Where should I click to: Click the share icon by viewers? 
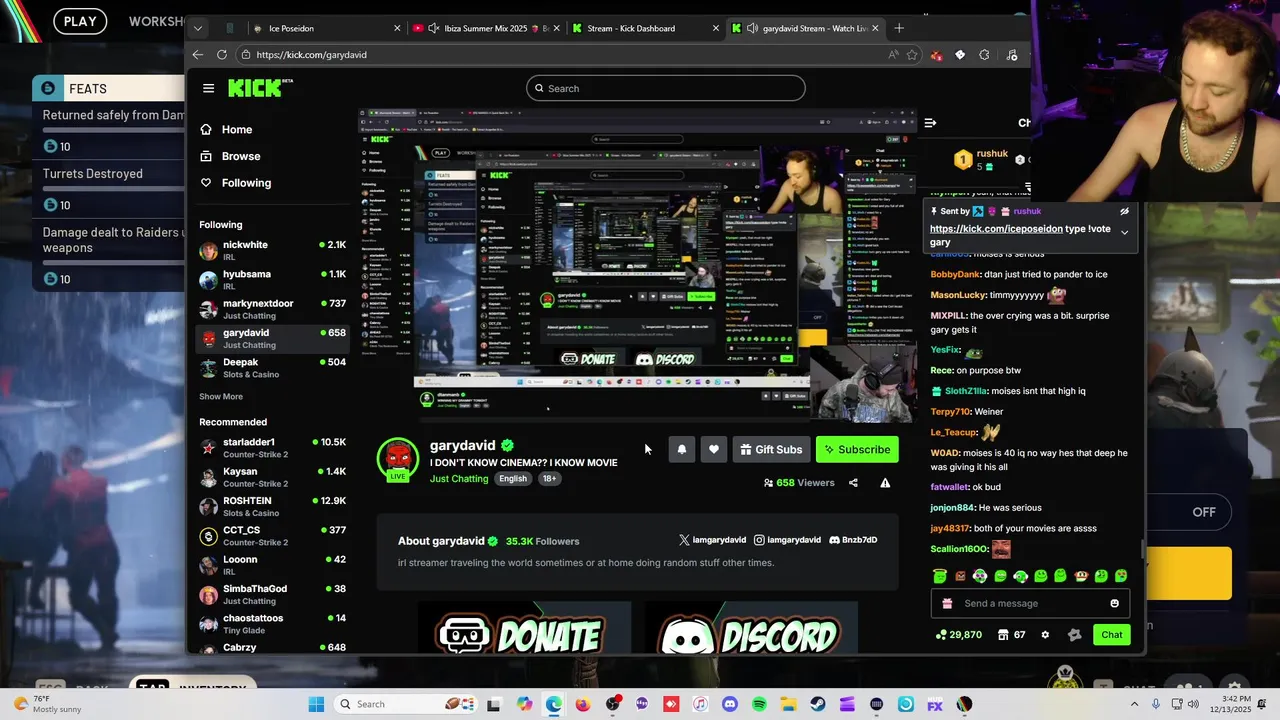pos(853,483)
